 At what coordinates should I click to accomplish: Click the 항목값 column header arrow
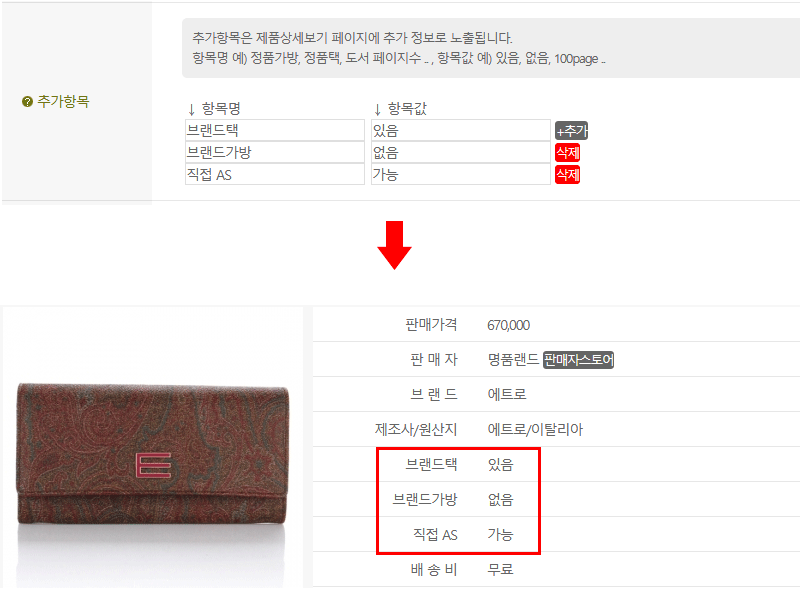pos(378,109)
